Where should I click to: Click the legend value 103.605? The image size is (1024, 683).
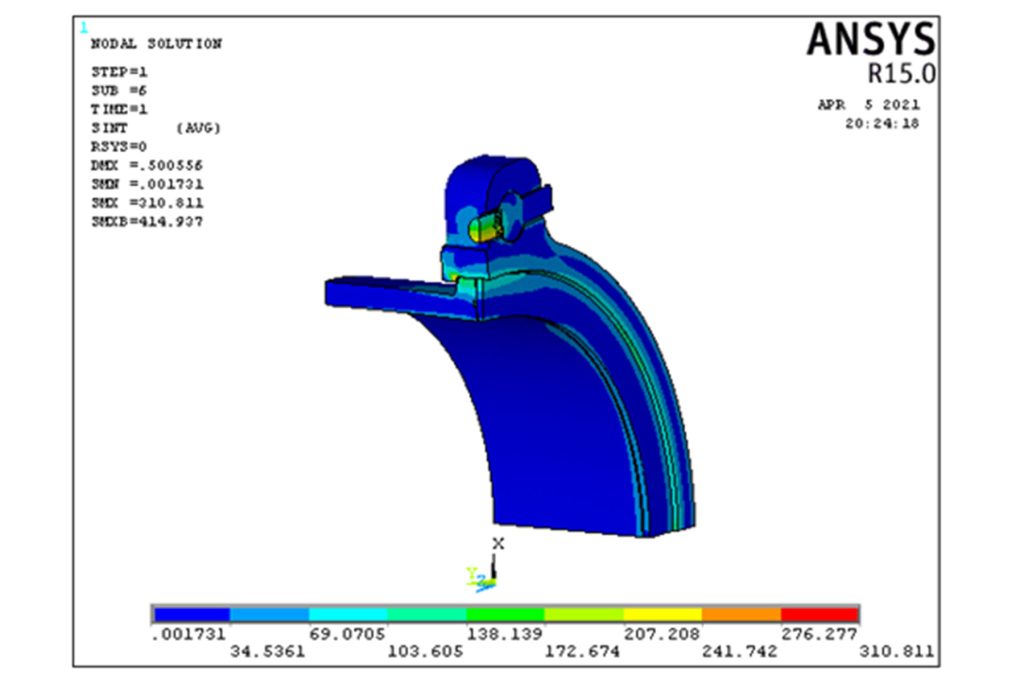pos(425,652)
